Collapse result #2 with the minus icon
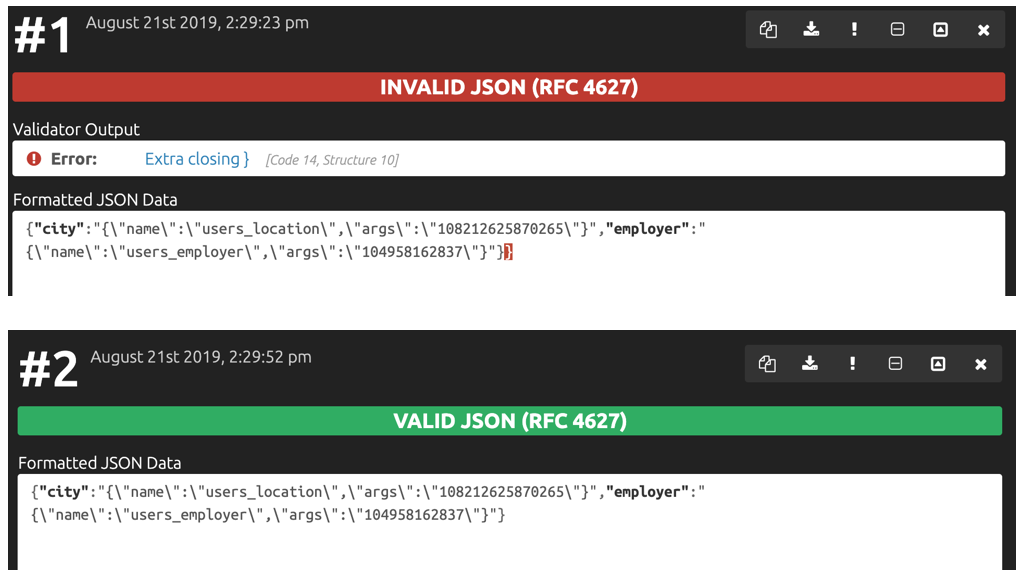 click(896, 364)
